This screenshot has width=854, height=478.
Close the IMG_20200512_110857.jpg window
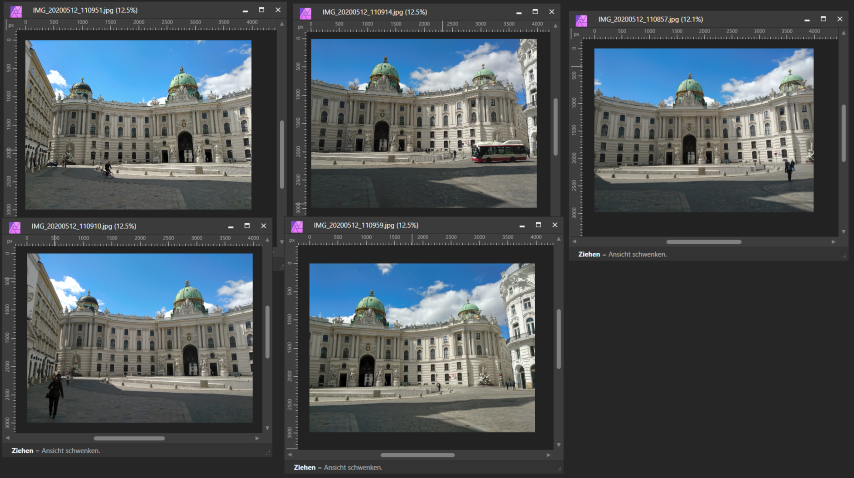(839, 19)
